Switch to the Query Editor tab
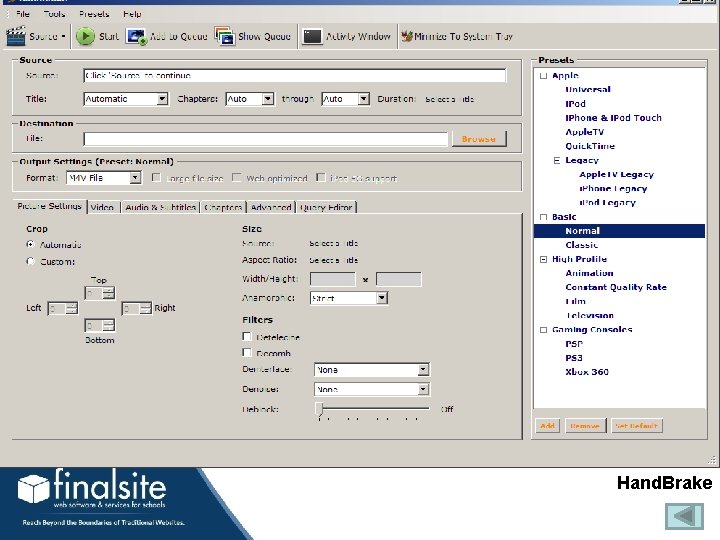This screenshot has height=540, width=720. [x=326, y=207]
